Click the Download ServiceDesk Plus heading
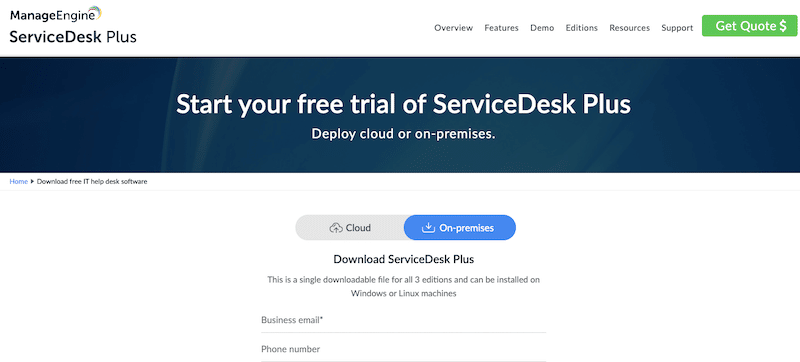The image size is (800, 362). pyautogui.click(x=404, y=259)
